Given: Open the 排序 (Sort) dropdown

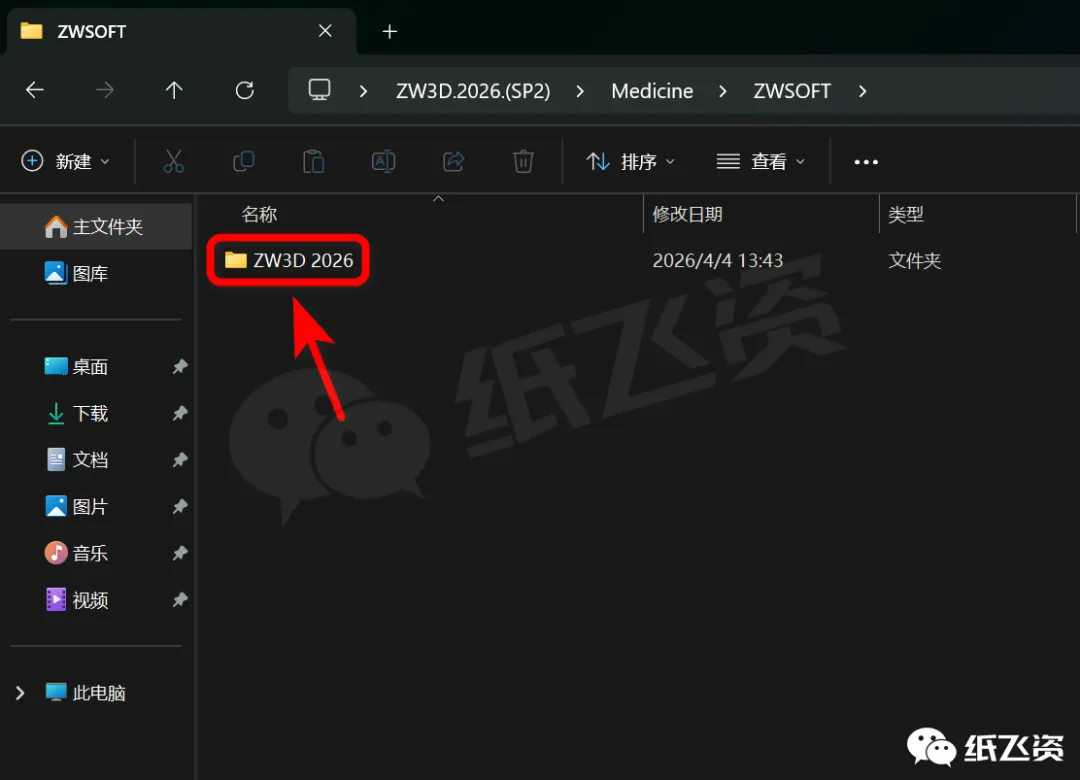Looking at the screenshot, I should (630, 162).
